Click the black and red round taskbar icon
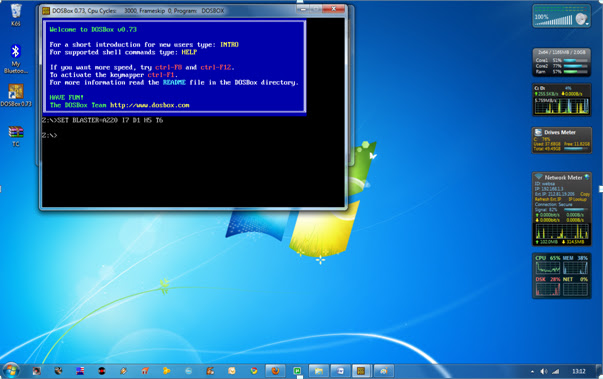 (102, 371)
